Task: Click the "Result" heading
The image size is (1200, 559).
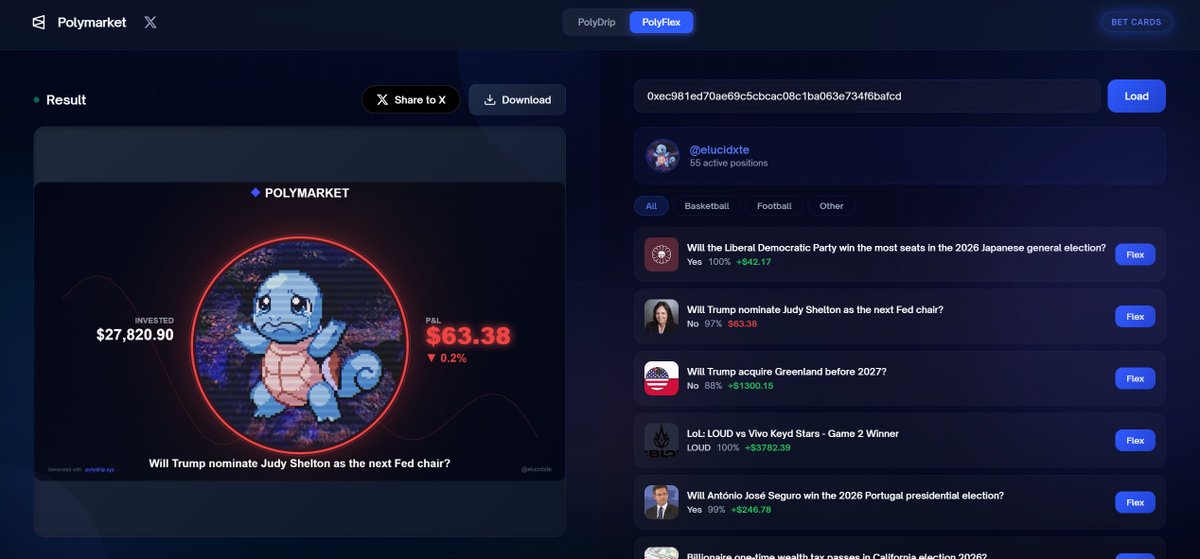Action: [x=66, y=100]
